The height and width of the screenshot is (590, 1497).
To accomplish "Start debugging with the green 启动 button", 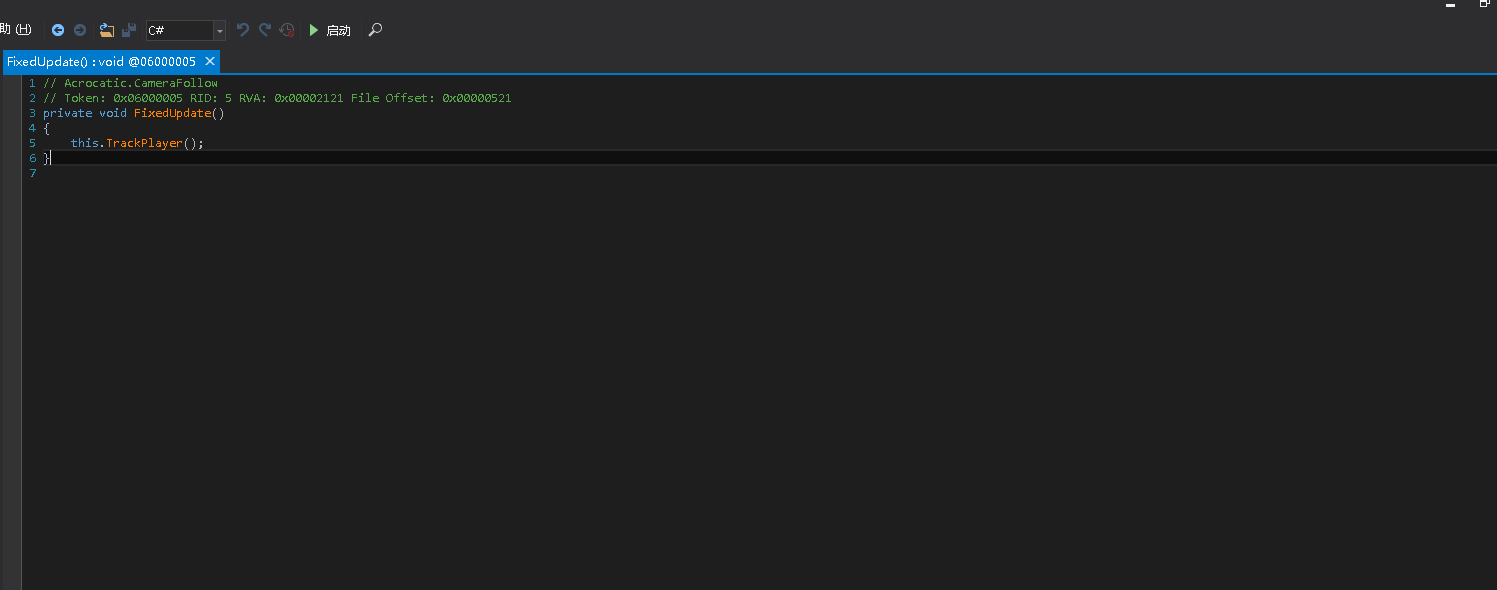I will coord(329,30).
